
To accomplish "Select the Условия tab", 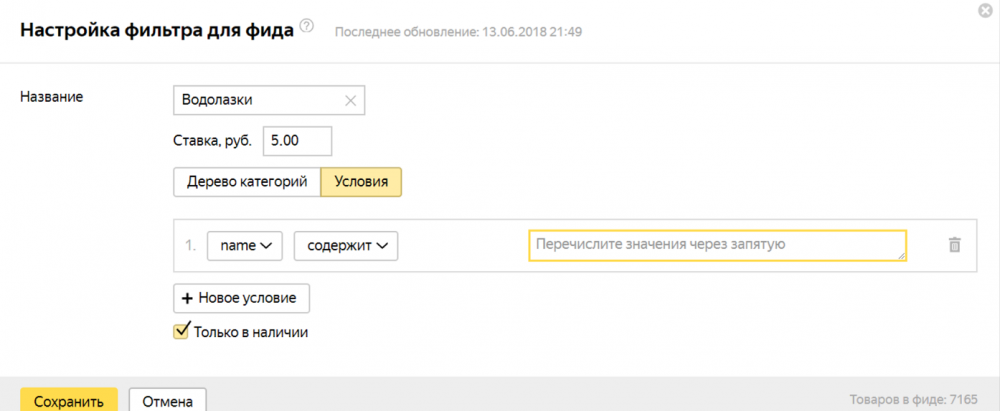I will [361, 182].
